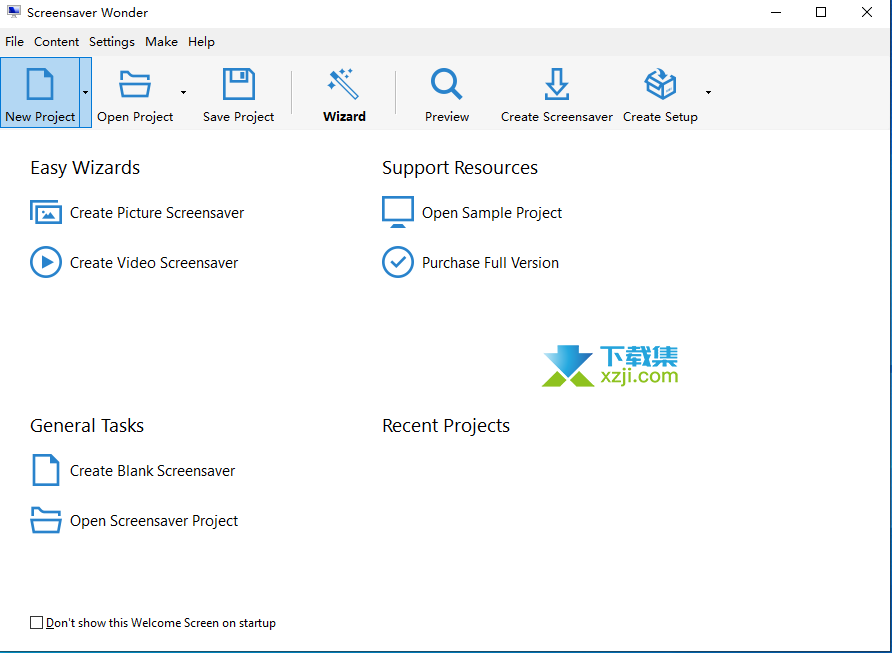Viewport: 892px width, 653px height.
Task: Click the Open Sample Project link
Action: point(492,213)
